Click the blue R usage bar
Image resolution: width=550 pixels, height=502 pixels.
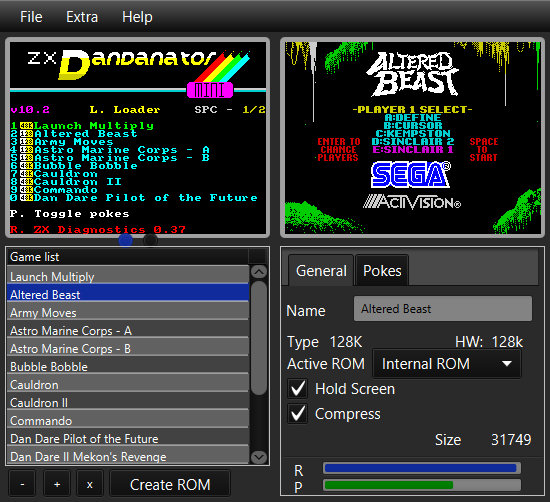point(422,468)
